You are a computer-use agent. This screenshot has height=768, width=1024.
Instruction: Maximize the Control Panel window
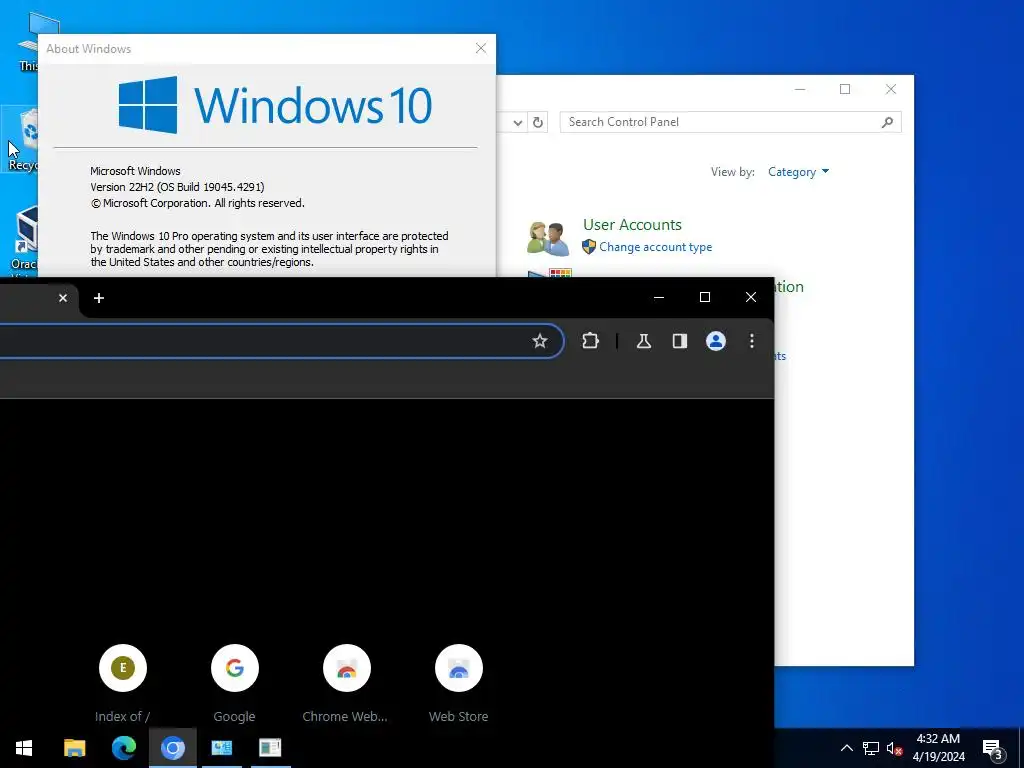point(845,89)
